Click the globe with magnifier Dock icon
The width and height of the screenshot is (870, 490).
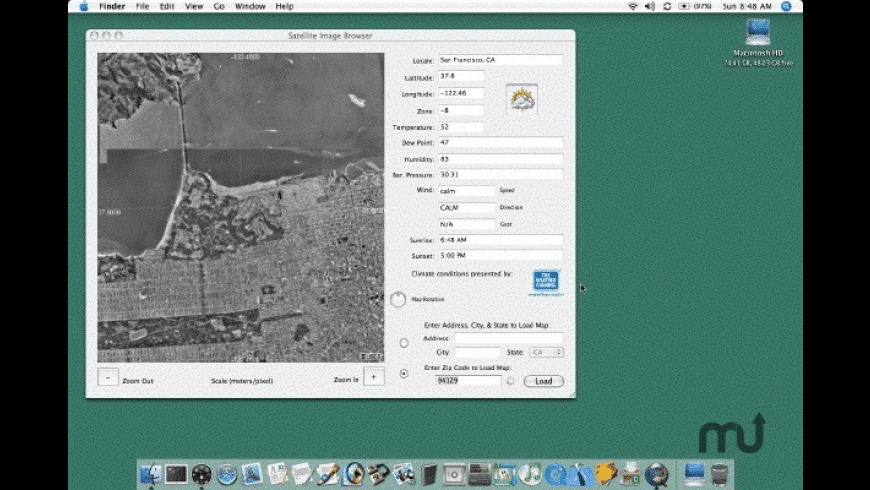point(656,475)
